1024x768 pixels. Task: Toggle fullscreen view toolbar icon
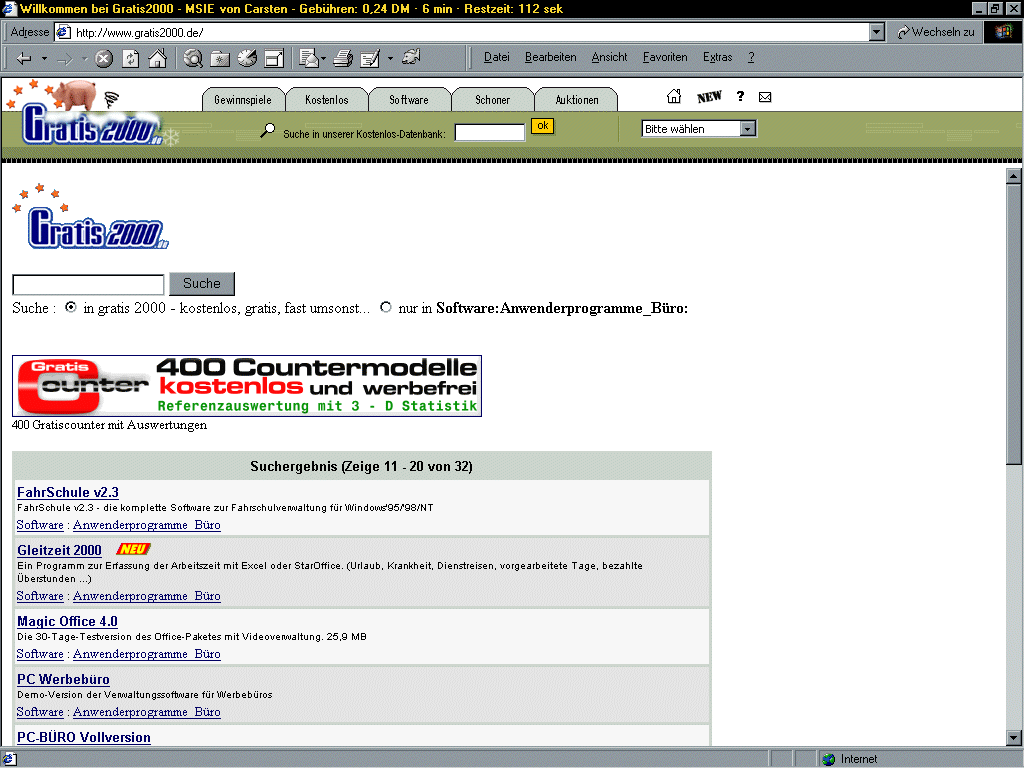[x=274, y=59]
